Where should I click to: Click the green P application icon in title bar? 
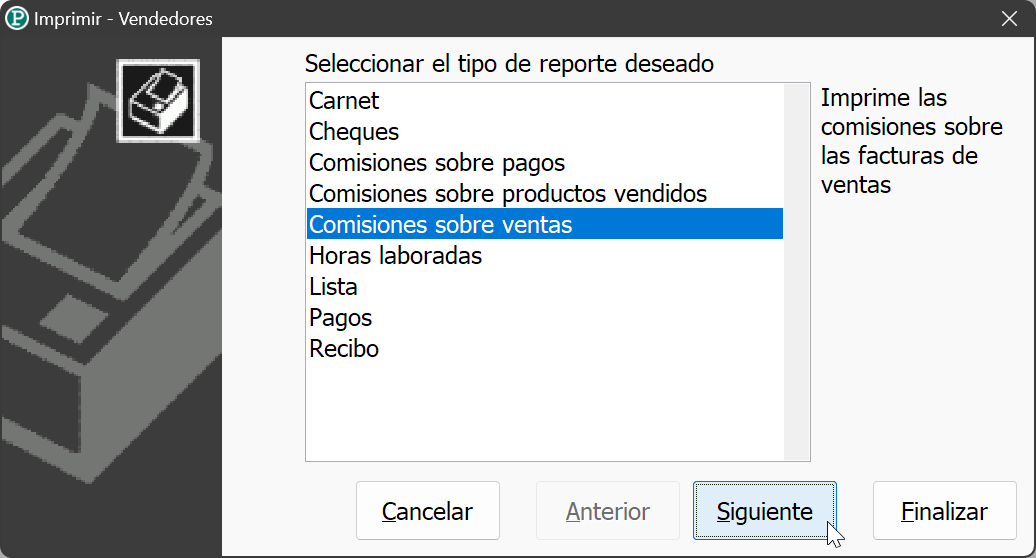tap(17, 18)
